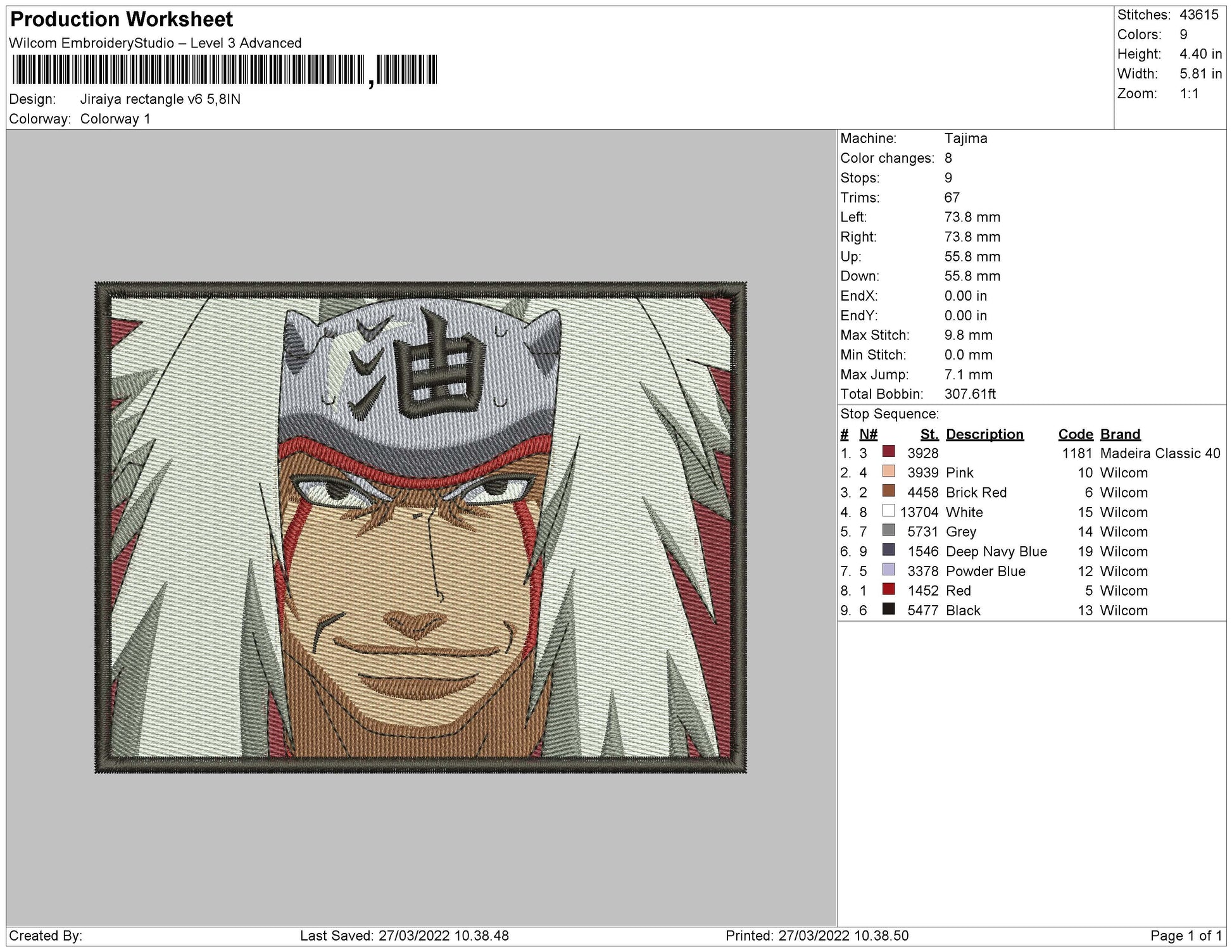Click the Color changes value 8
This screenshot has width=1232, height=952.
coord(948,158)
